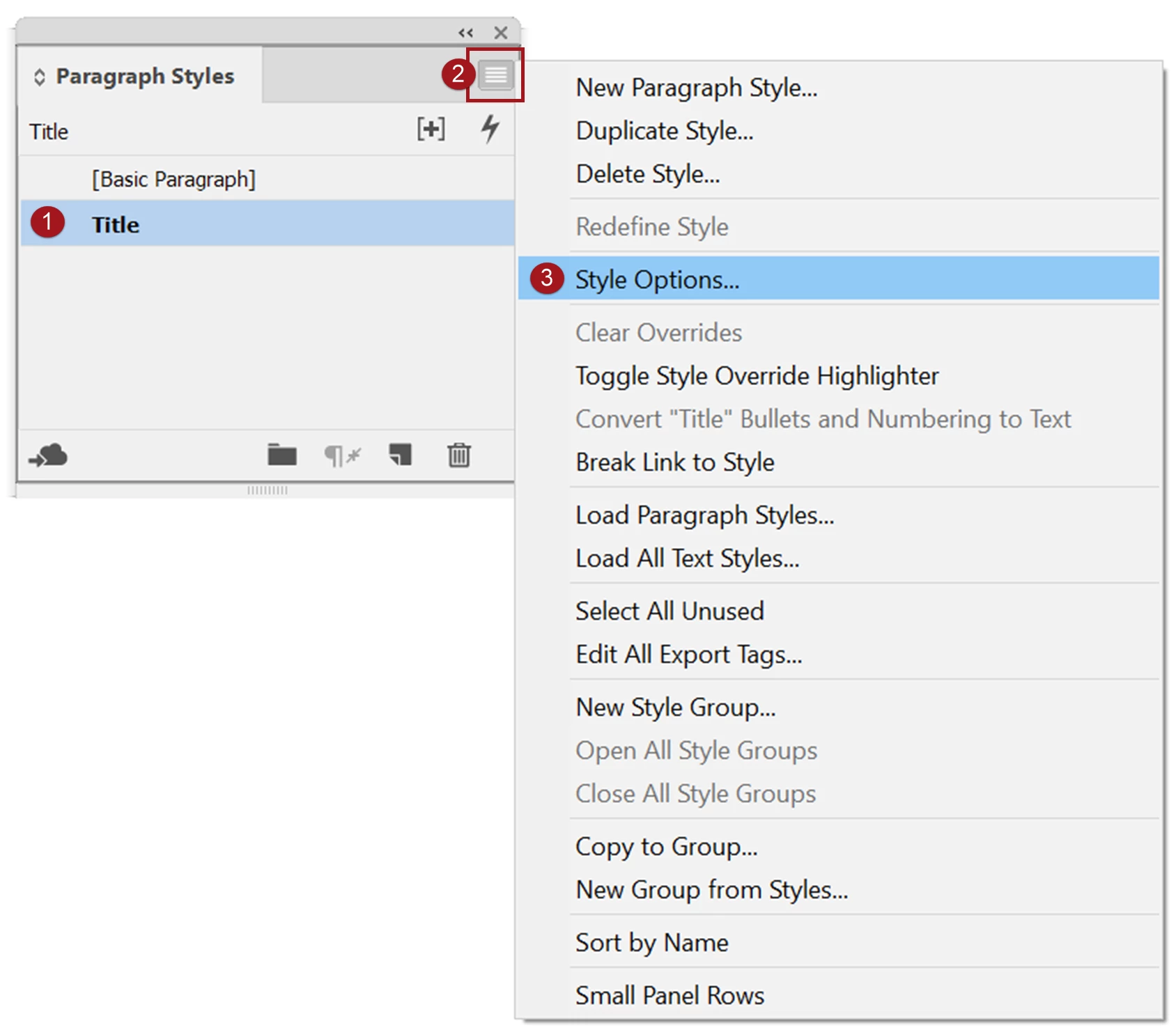
Task: Click the current style name Title label
Action: [x=49, y=132]
